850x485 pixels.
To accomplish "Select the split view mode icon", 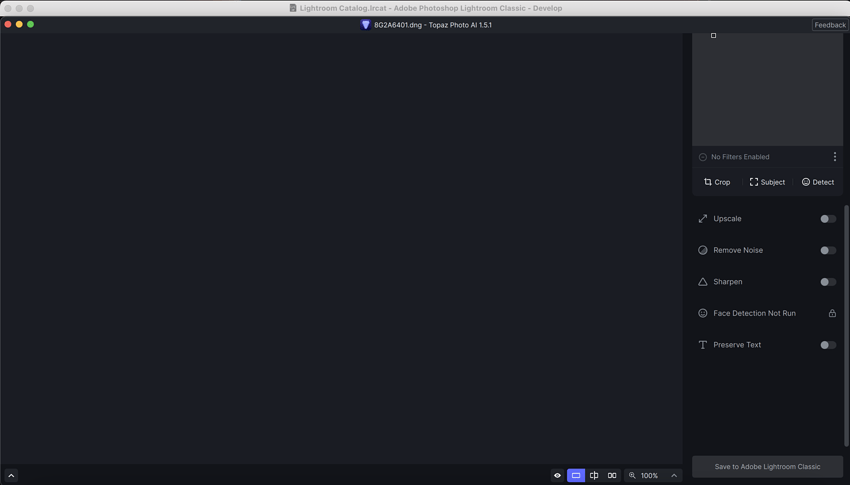I will pos(594,475).
